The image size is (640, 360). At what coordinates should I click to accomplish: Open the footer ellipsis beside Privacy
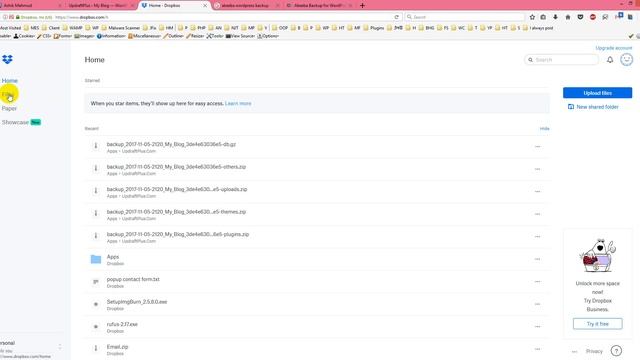[x=574, y=351]
